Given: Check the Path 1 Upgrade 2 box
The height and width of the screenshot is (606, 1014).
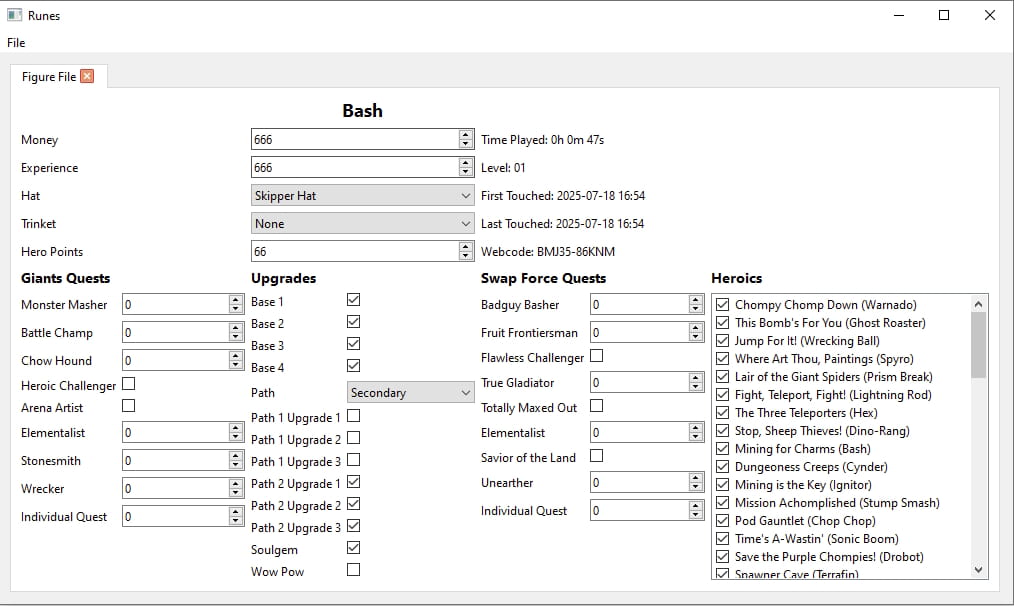Looking at the screenshot, I should tap(353, 438).
